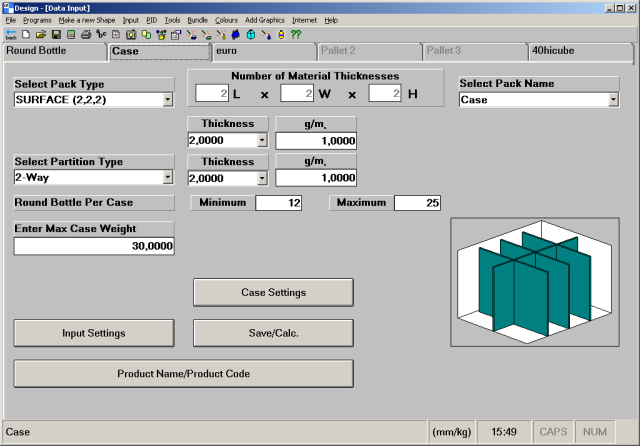Viewport: 640px width, 446px height.
Task: Open the Bundle menu
Action: tap(198, 20)
